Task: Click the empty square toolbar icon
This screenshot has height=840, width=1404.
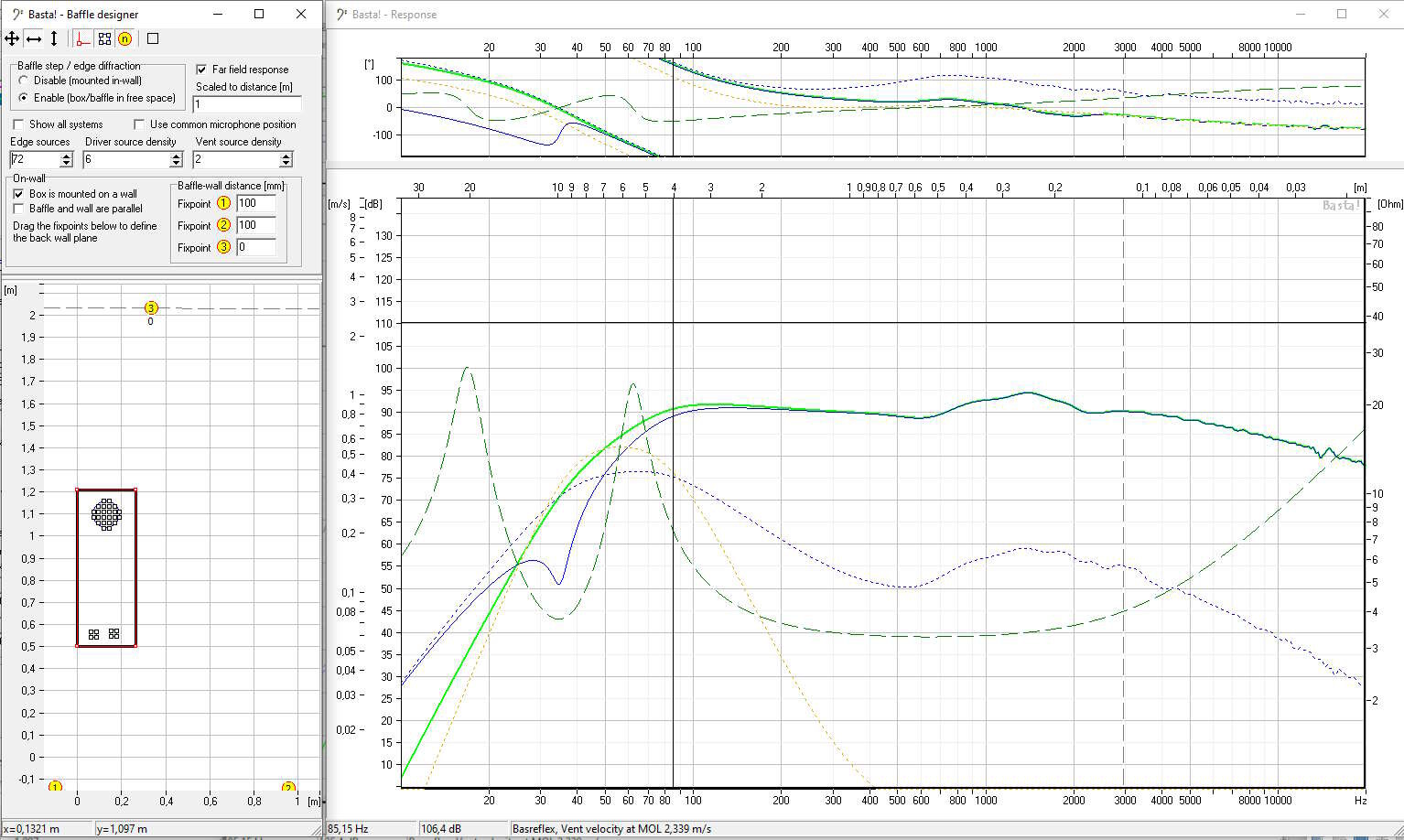Action: 153,38
